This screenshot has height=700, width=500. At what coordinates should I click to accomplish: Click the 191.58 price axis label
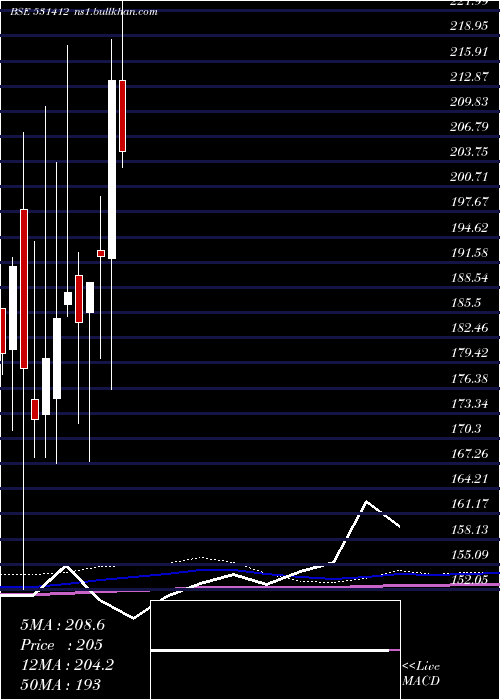click(469, 253)
